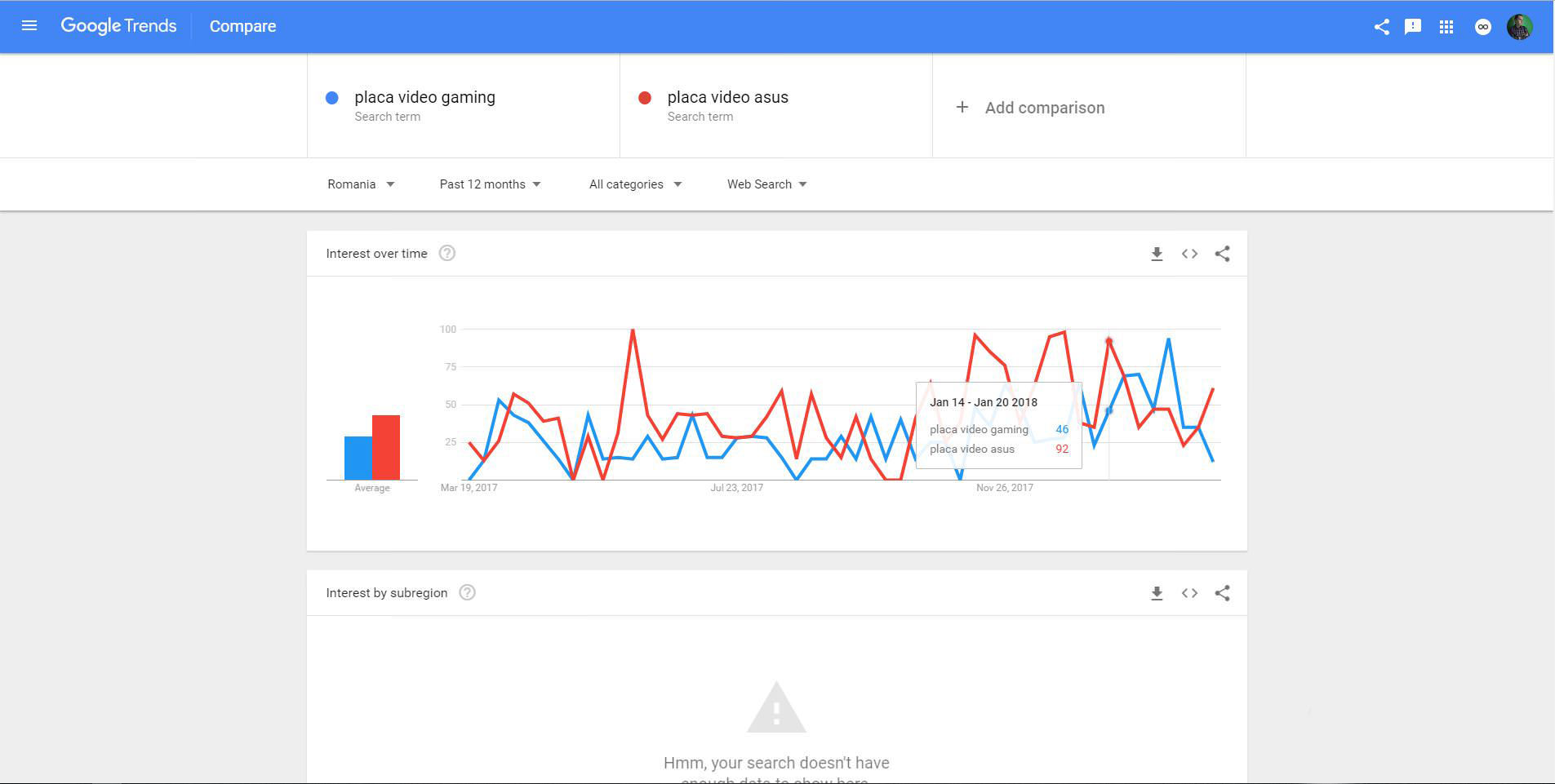Share the Interest over time chart

click(1222, 254)
